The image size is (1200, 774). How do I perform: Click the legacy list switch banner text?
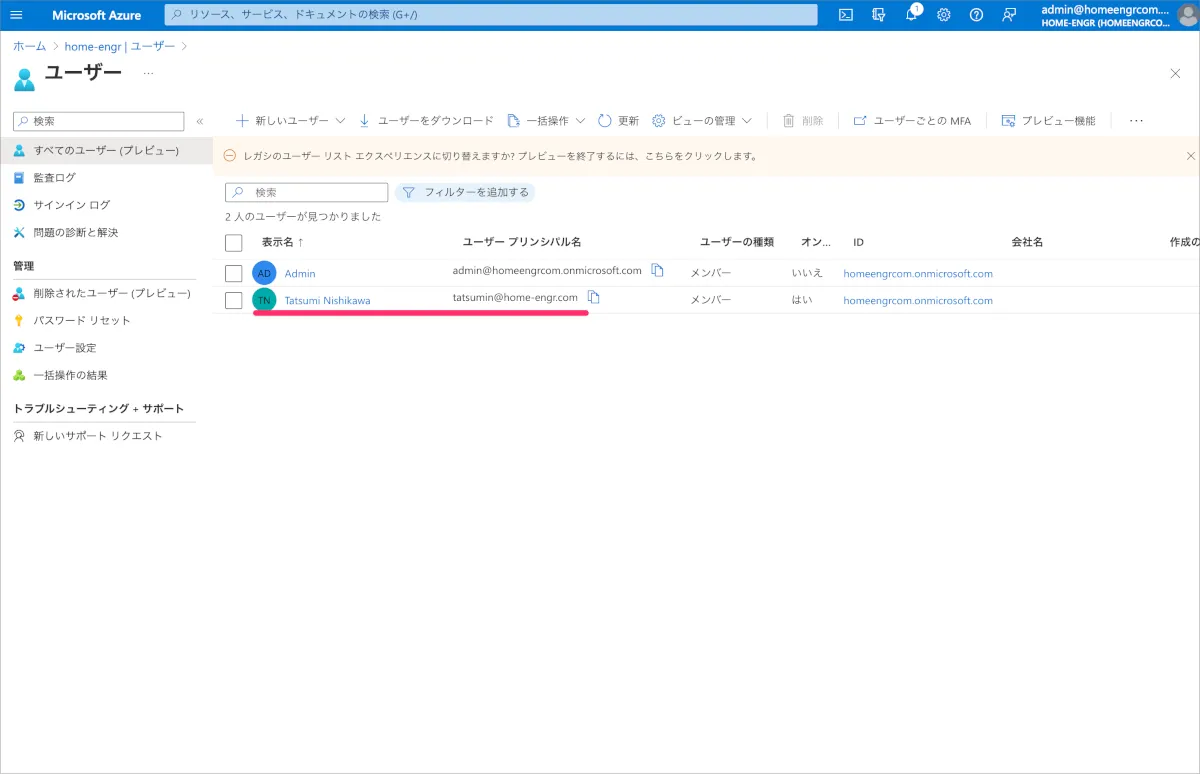pos(500,156)
